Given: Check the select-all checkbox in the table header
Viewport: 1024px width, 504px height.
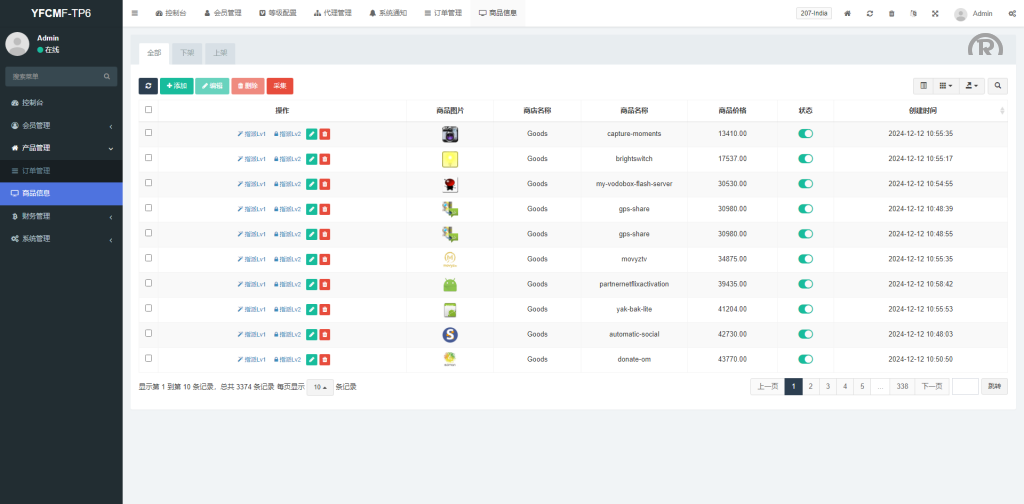Looking at the screenshot, I should point(149,110).
